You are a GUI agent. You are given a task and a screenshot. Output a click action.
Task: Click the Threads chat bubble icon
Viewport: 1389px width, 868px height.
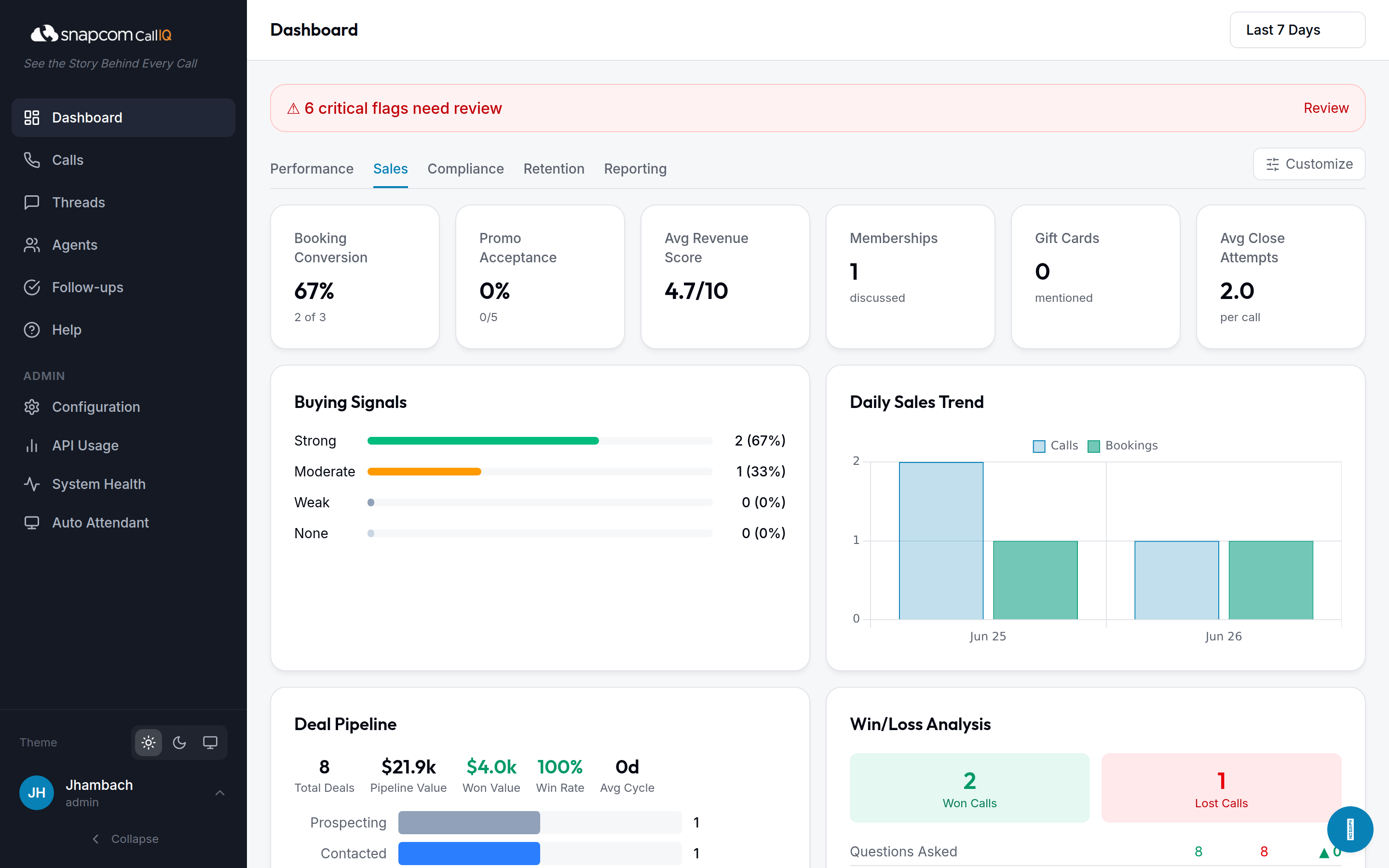coord(31,203)
